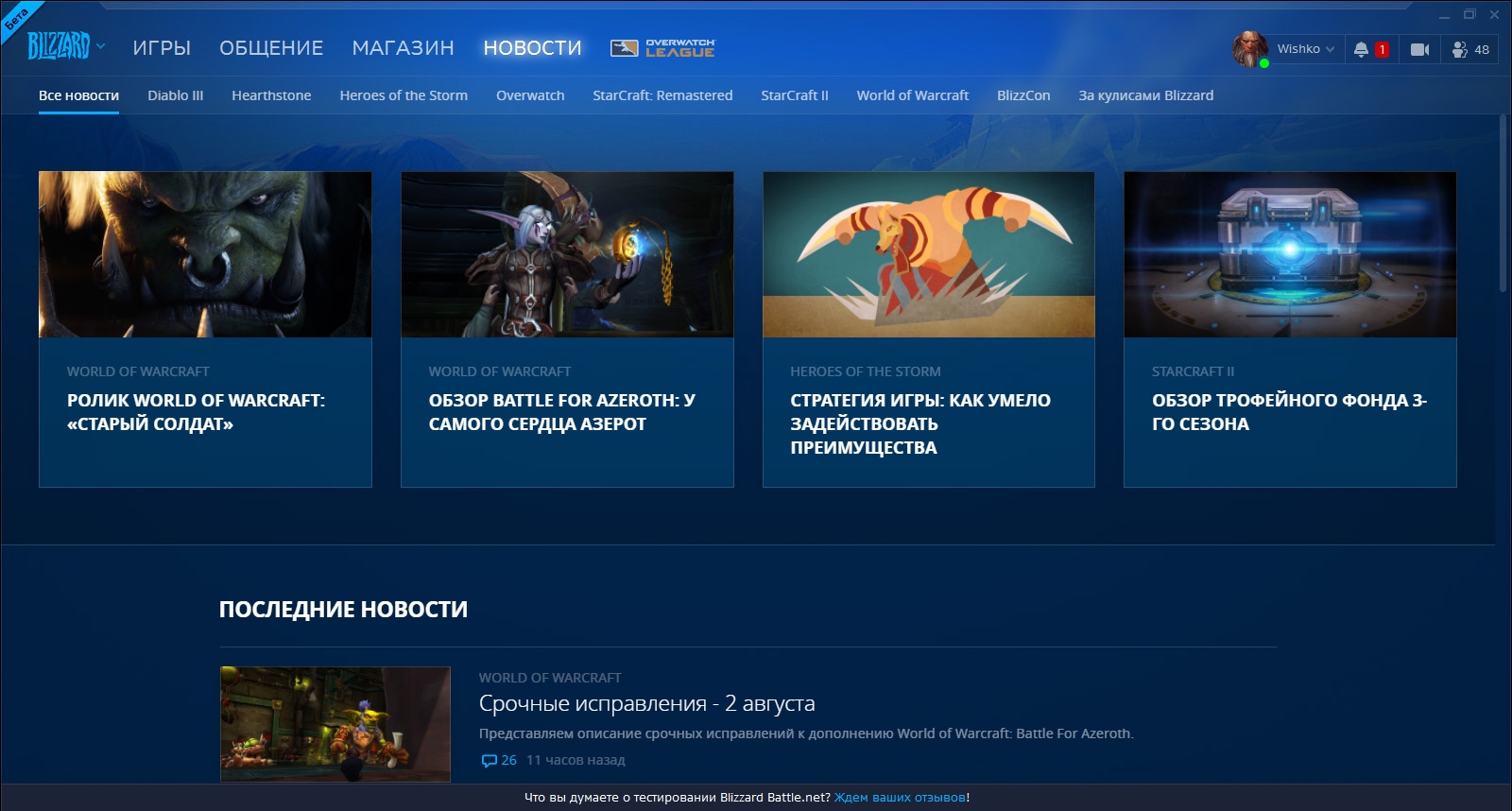Switch to the ОБЩЕНИЕ tab

(x=271, y=47)
